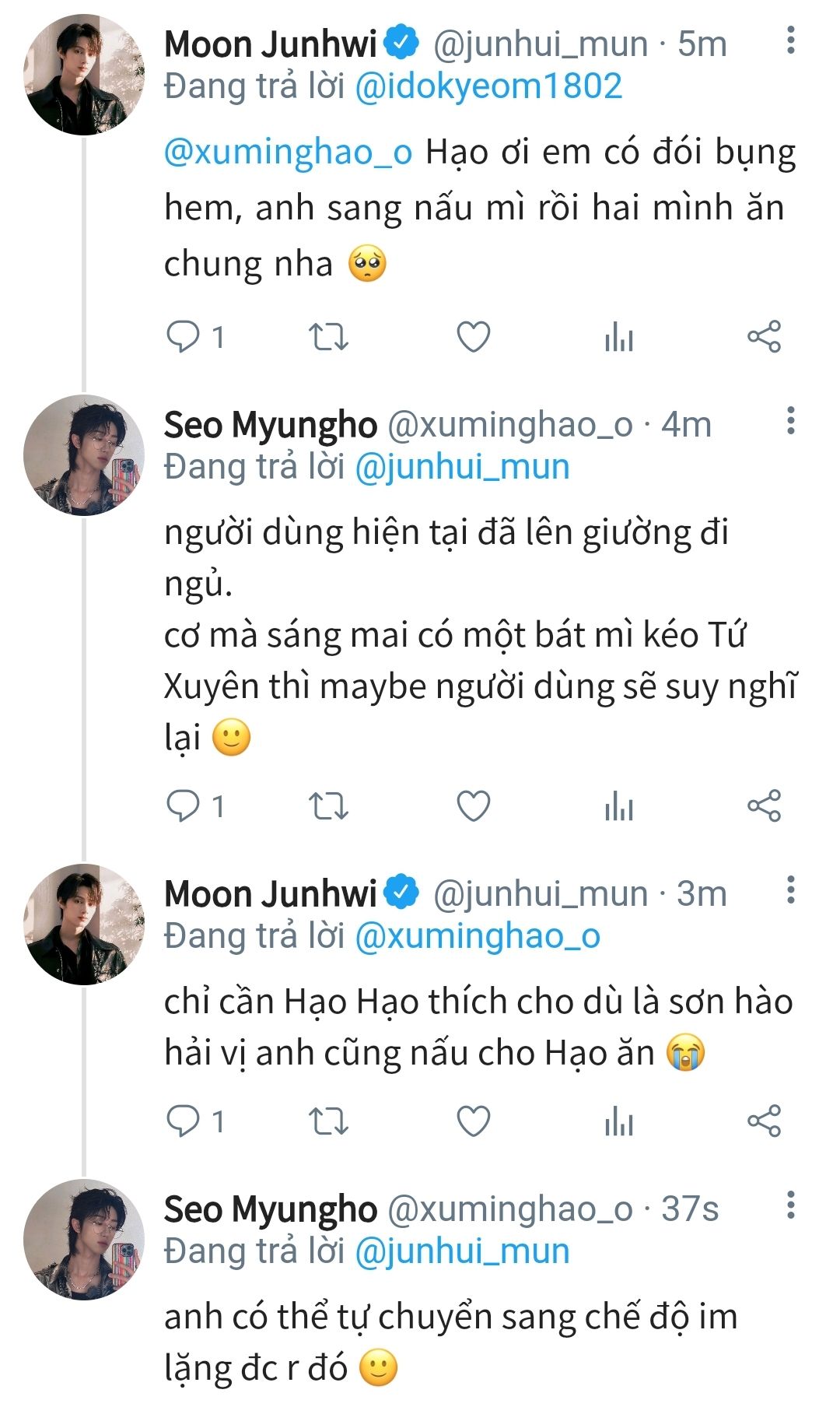Retweet Seo Myungho's 4m reply
This screenshot has width=840, height=1407.
328,806
